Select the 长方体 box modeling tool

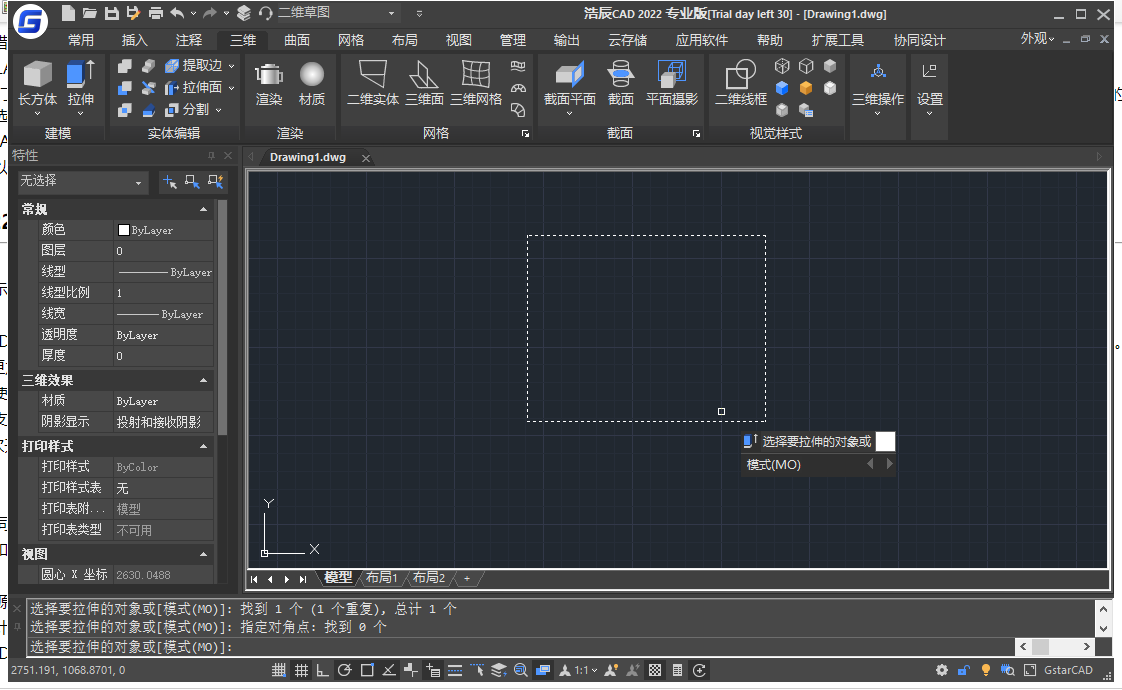pos(37,82)
